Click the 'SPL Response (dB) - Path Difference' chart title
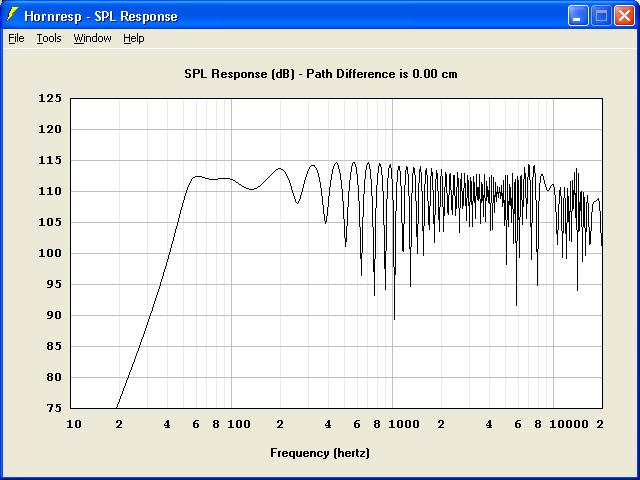The image size is (640, 480). pyautogui.click(x=321, y=74)
